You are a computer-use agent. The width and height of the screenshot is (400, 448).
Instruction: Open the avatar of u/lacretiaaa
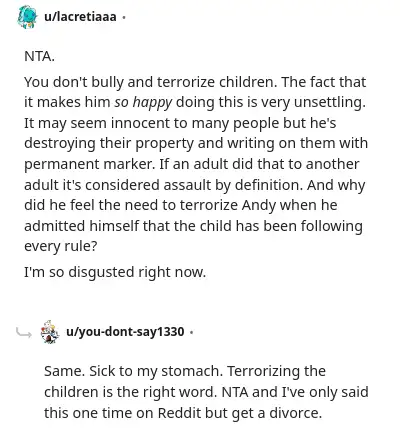(x=27, y=17)
